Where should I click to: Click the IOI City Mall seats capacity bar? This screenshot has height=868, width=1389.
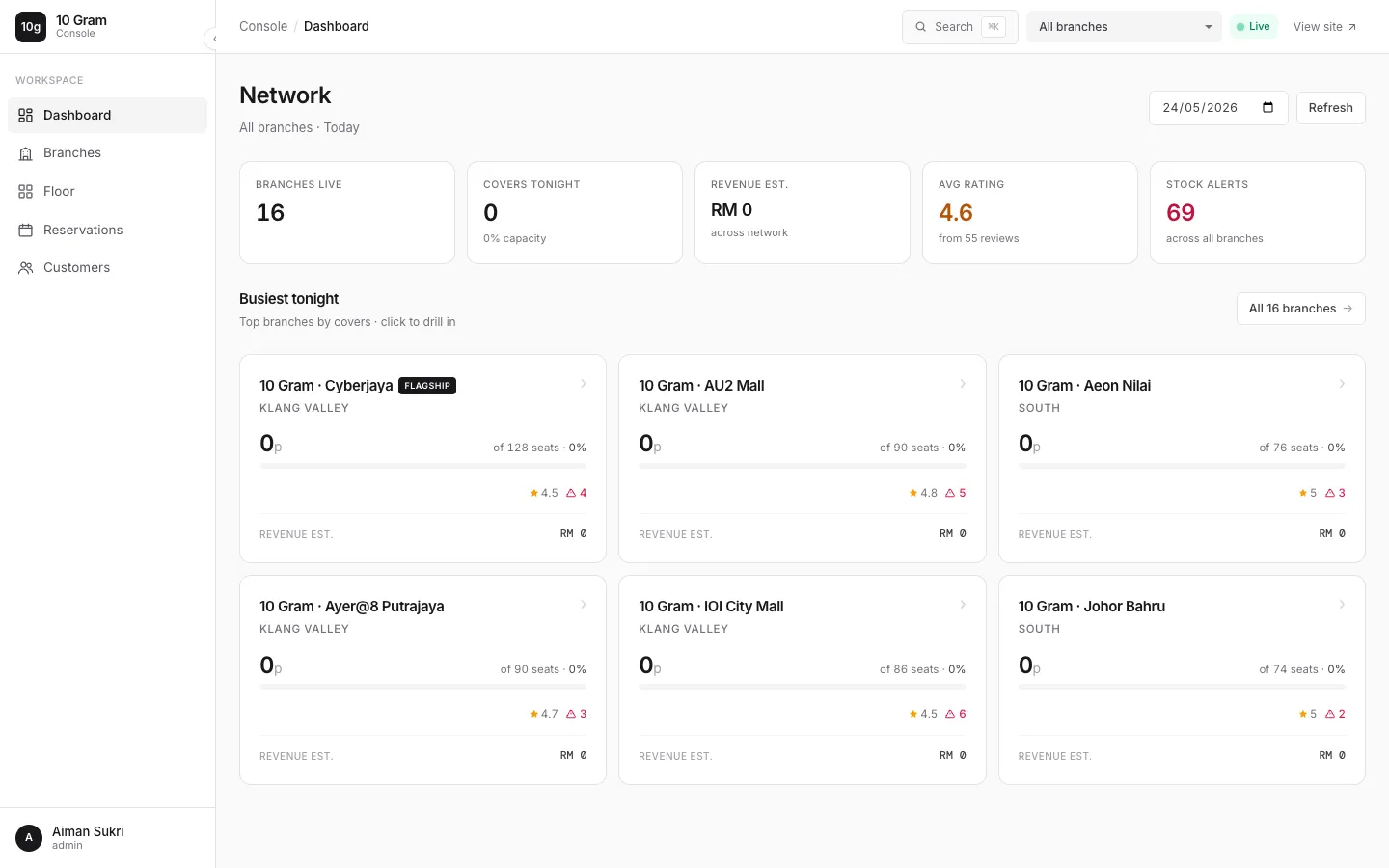click(x=803, y=687)
